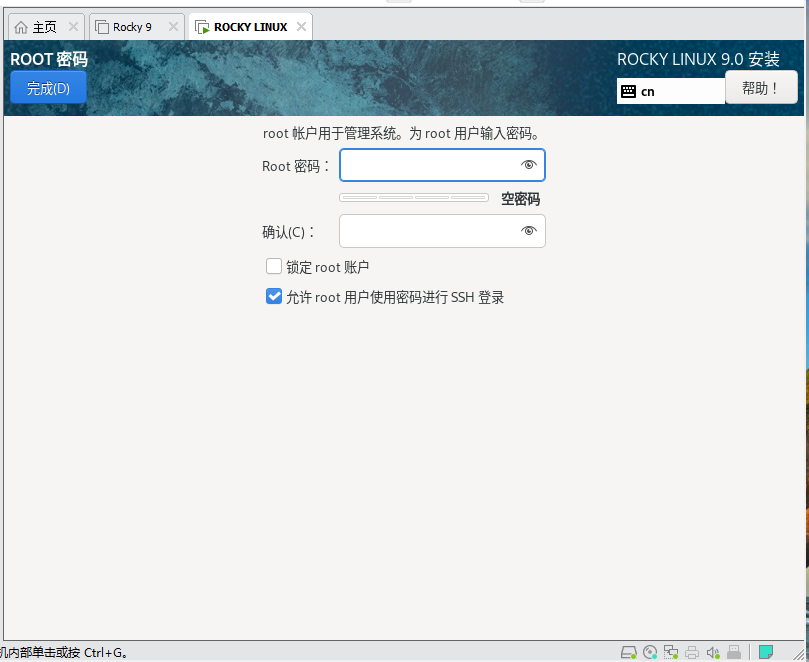
Task: Click the sound card status icon
Action: tap(713, 652)
